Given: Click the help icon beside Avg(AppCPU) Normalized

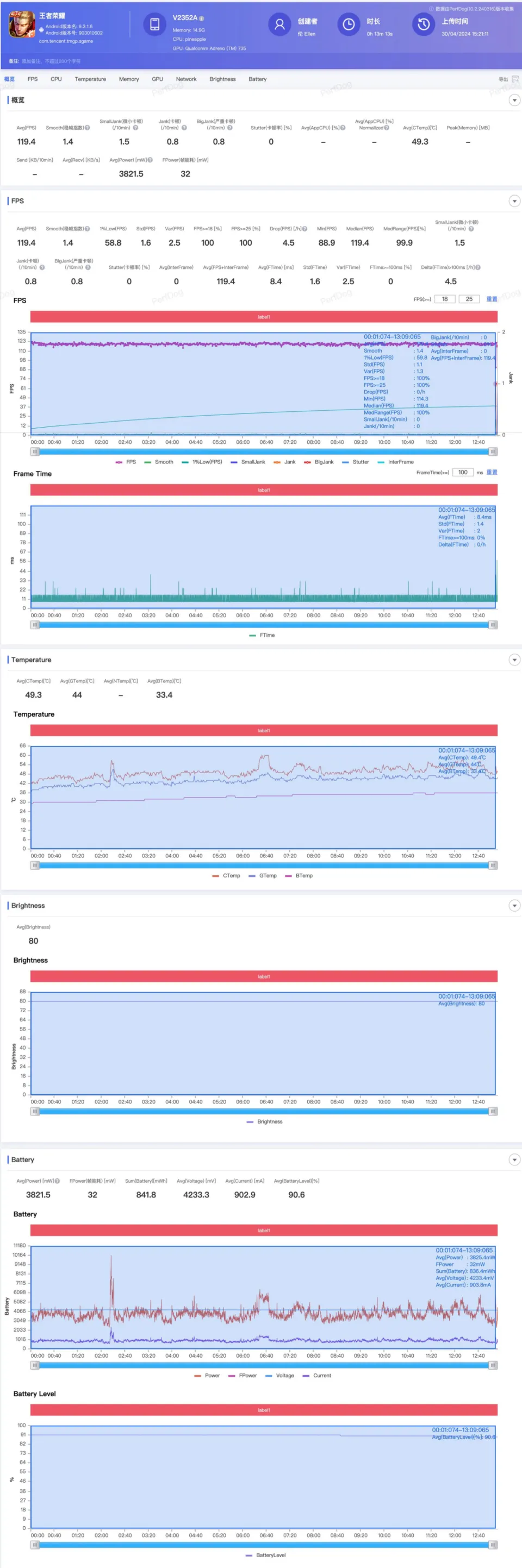Looking at the screenshot, I should (x=387, y=128).
